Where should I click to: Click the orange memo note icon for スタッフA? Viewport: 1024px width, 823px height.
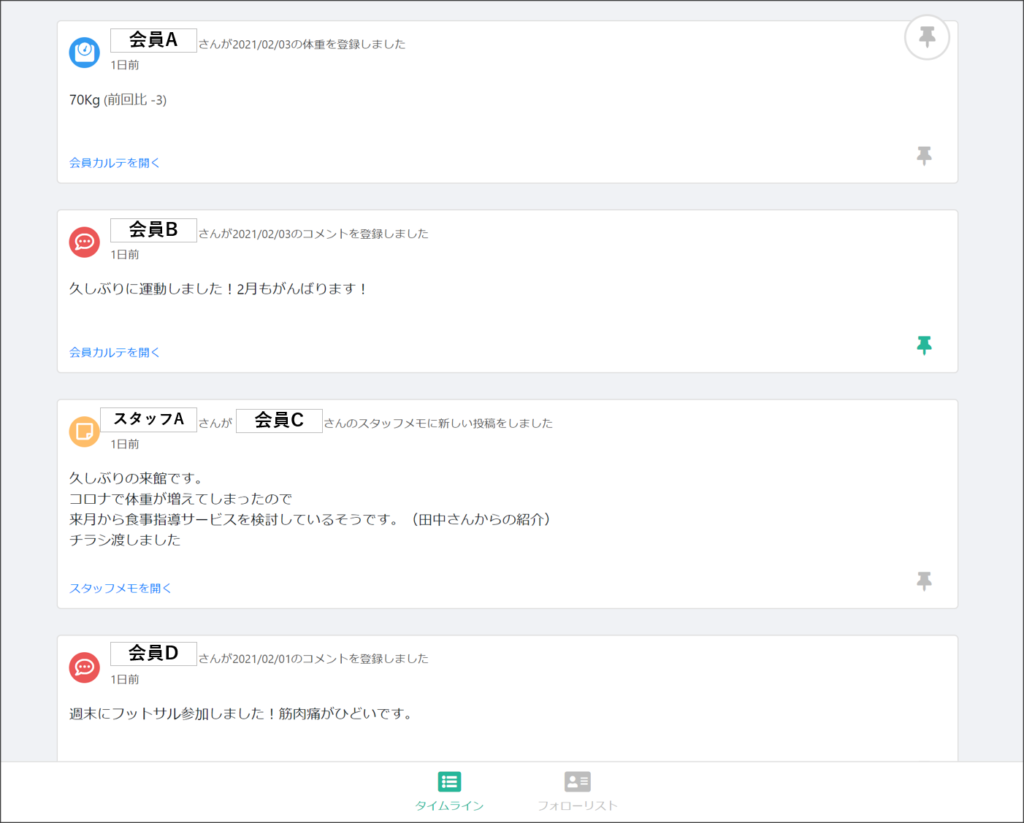click(x=84, y=431)
